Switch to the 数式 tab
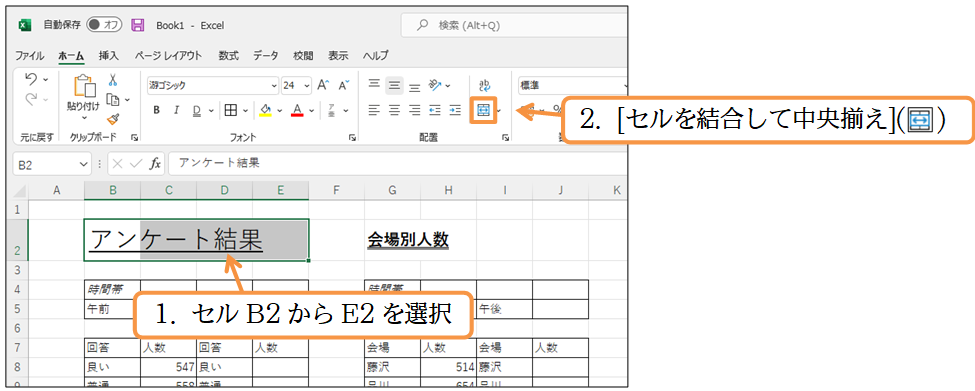Image resolution: width=975 pixels, height=391 pixels. point(228,55)
